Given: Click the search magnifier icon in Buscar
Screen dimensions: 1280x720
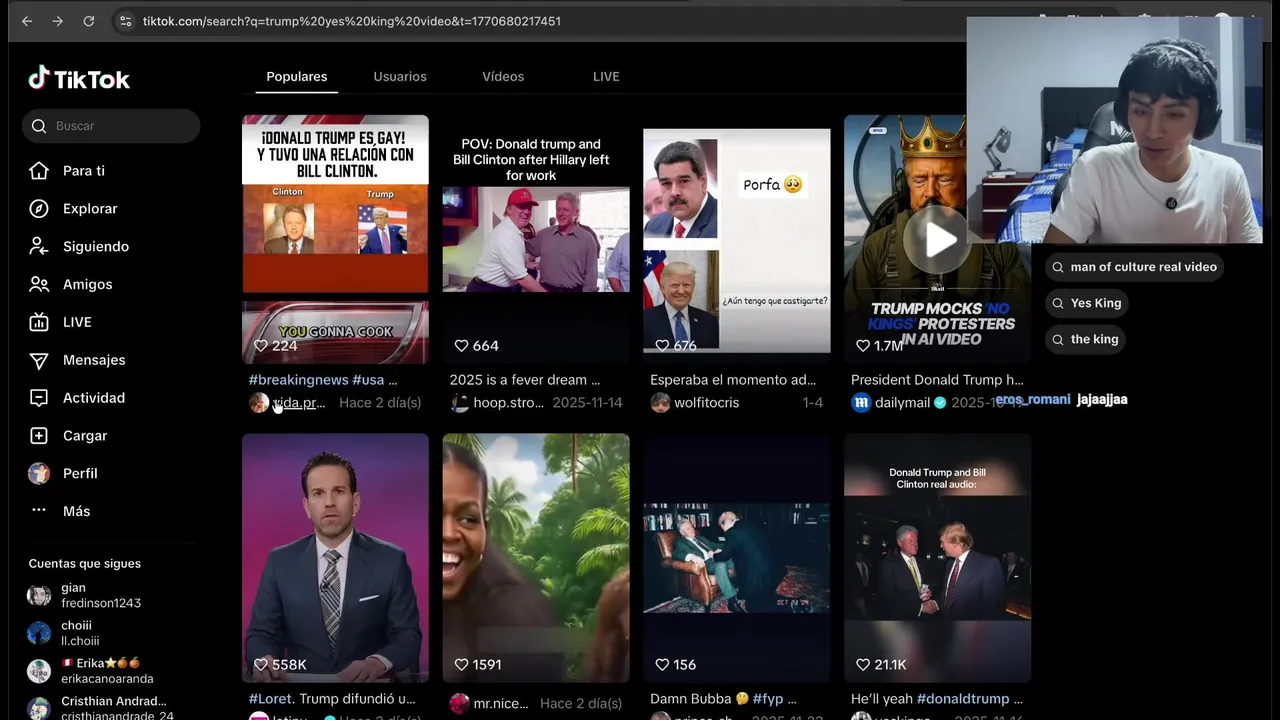Looking at the screenshot, I should pyautogui.click(x=39, y=126).
